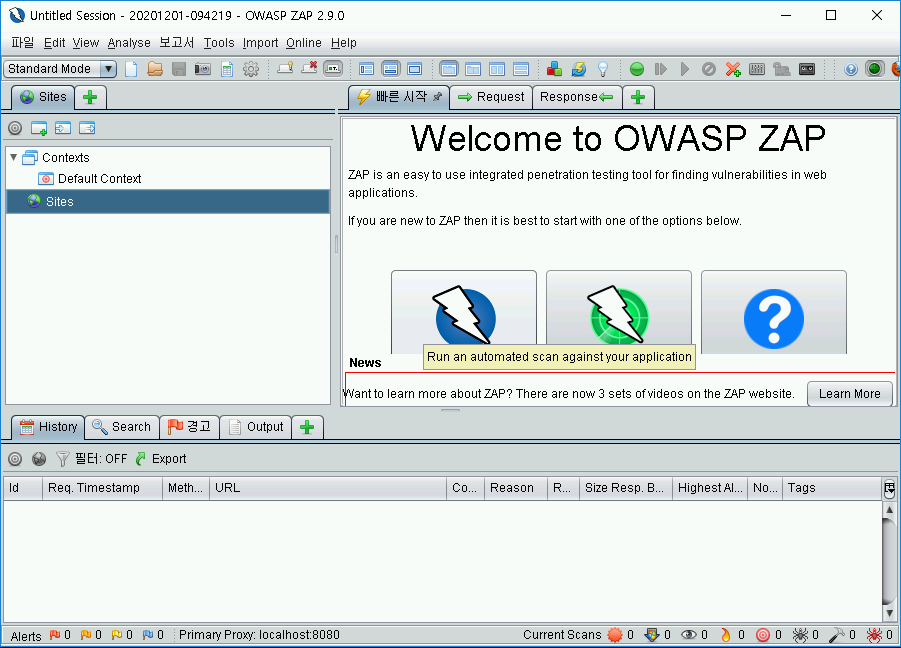Viewport: 901px width, 648px height.
Task: Open the Standard Mode dropdown
Action: [x=60, y=69]
